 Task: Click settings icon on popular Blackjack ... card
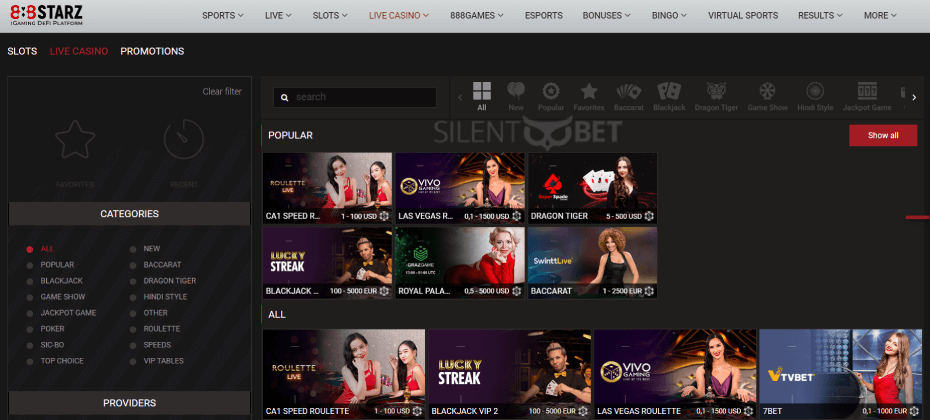384,291
